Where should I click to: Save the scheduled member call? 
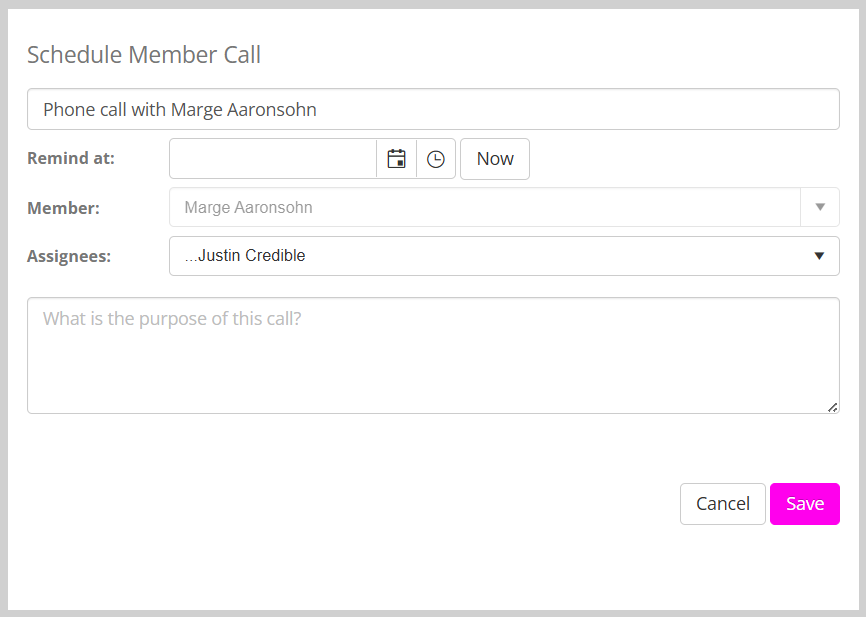[804, 504]
